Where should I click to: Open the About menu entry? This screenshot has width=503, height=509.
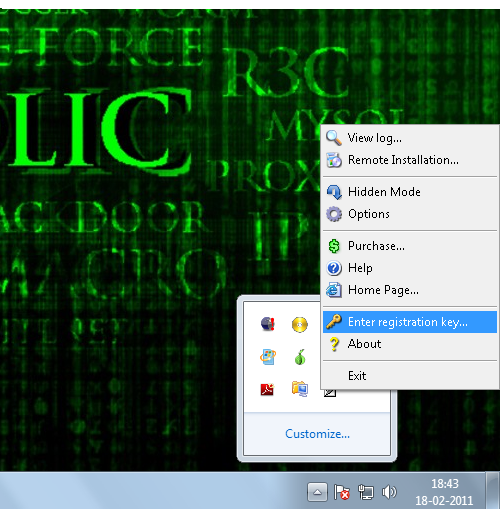coord(410,344)
